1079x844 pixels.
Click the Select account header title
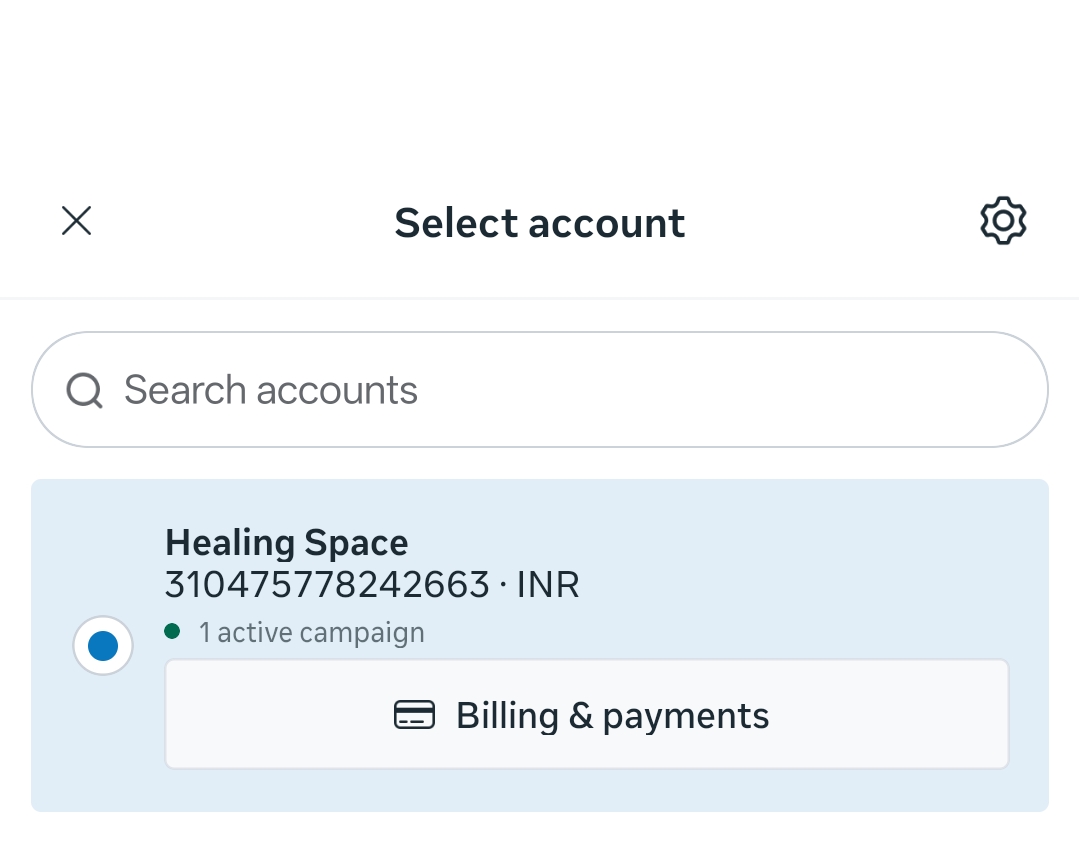tap(540, 221)
